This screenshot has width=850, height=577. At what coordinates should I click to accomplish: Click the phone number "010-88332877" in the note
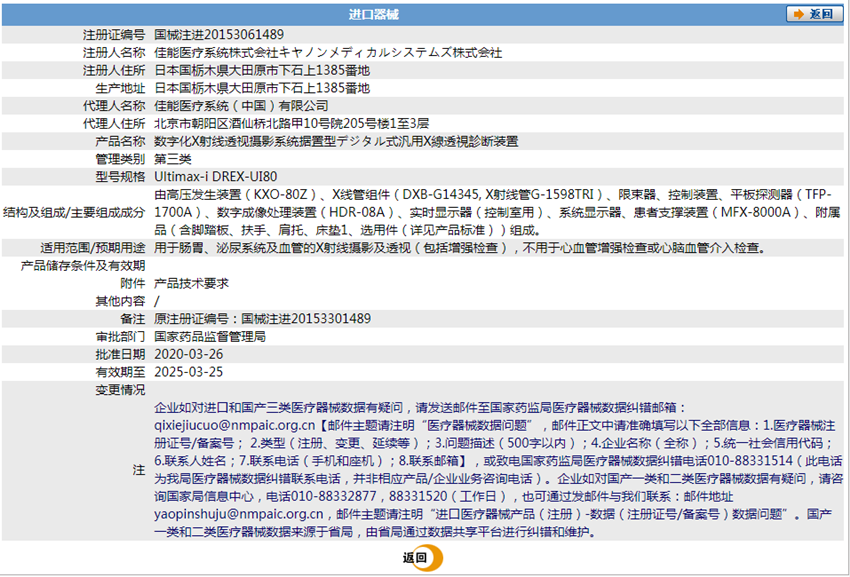point(334,497)
